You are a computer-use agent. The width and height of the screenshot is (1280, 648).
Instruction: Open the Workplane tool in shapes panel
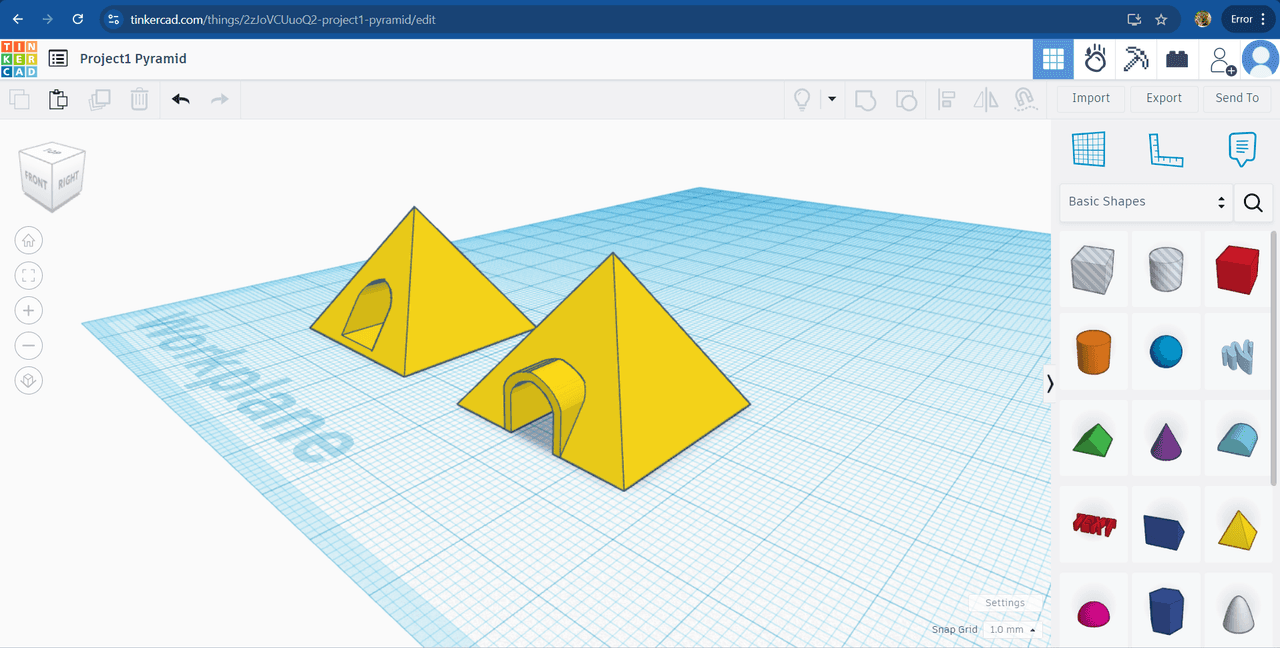click(x=1088, y=149)
